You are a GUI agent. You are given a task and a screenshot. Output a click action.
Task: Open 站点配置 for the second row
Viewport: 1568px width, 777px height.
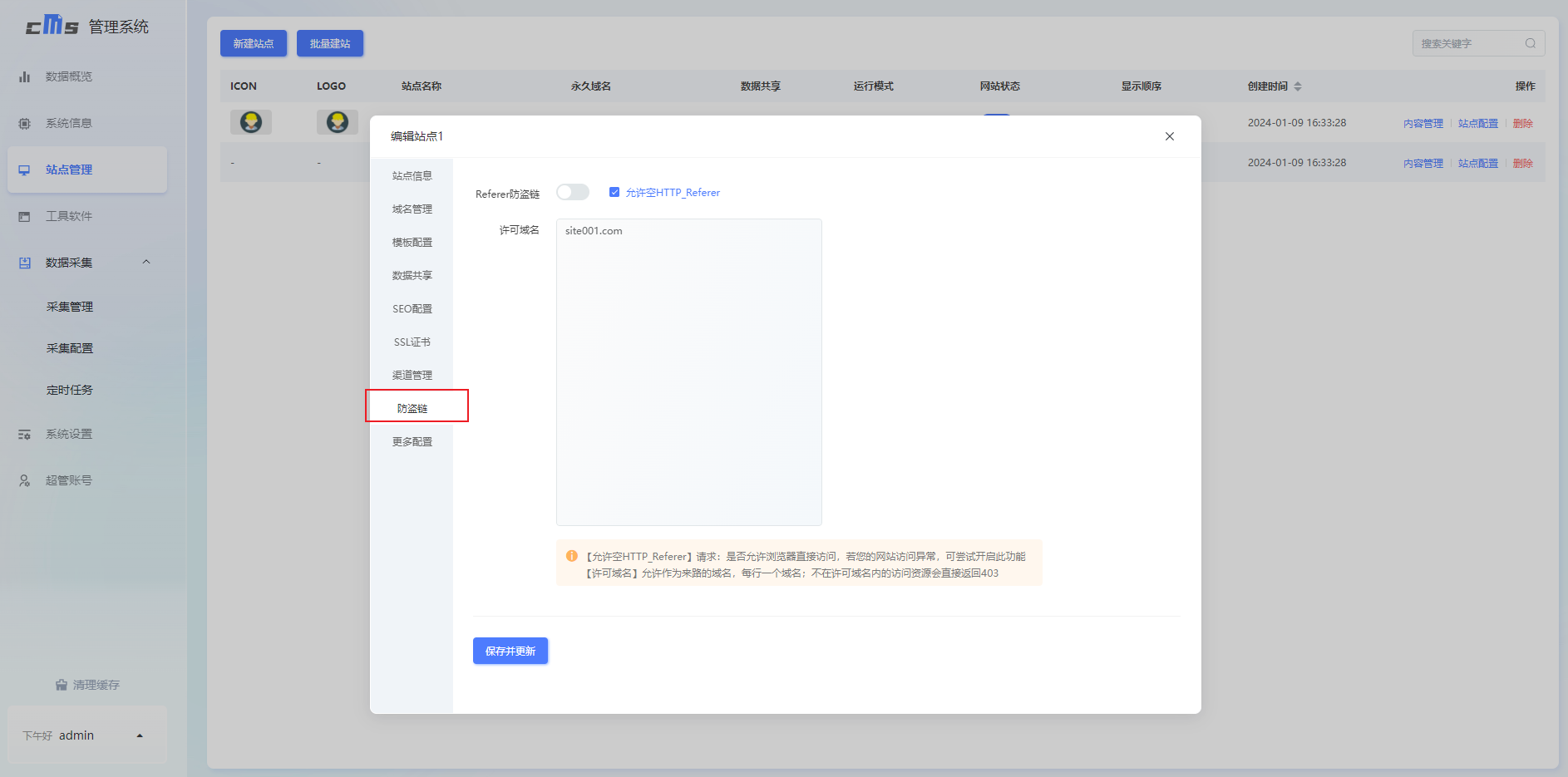pos(1478,163)
